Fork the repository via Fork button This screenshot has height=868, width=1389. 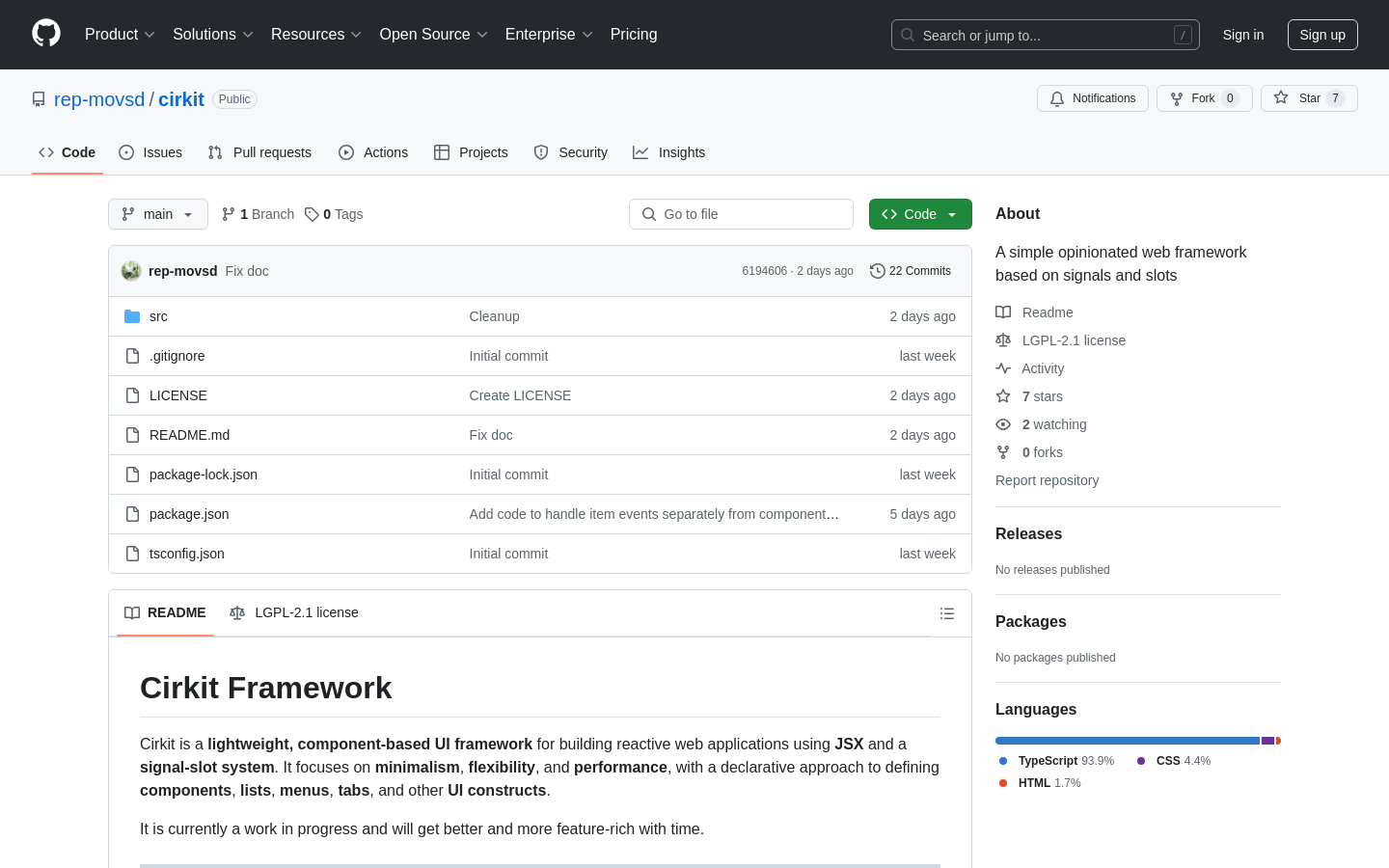(x=1204, y=98)
